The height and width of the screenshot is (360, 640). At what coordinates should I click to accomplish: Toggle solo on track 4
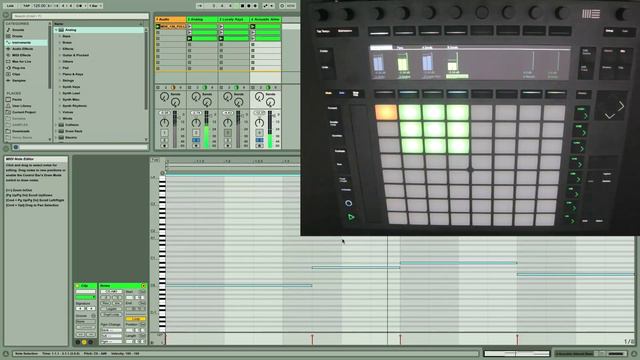(x=259, y=140)
